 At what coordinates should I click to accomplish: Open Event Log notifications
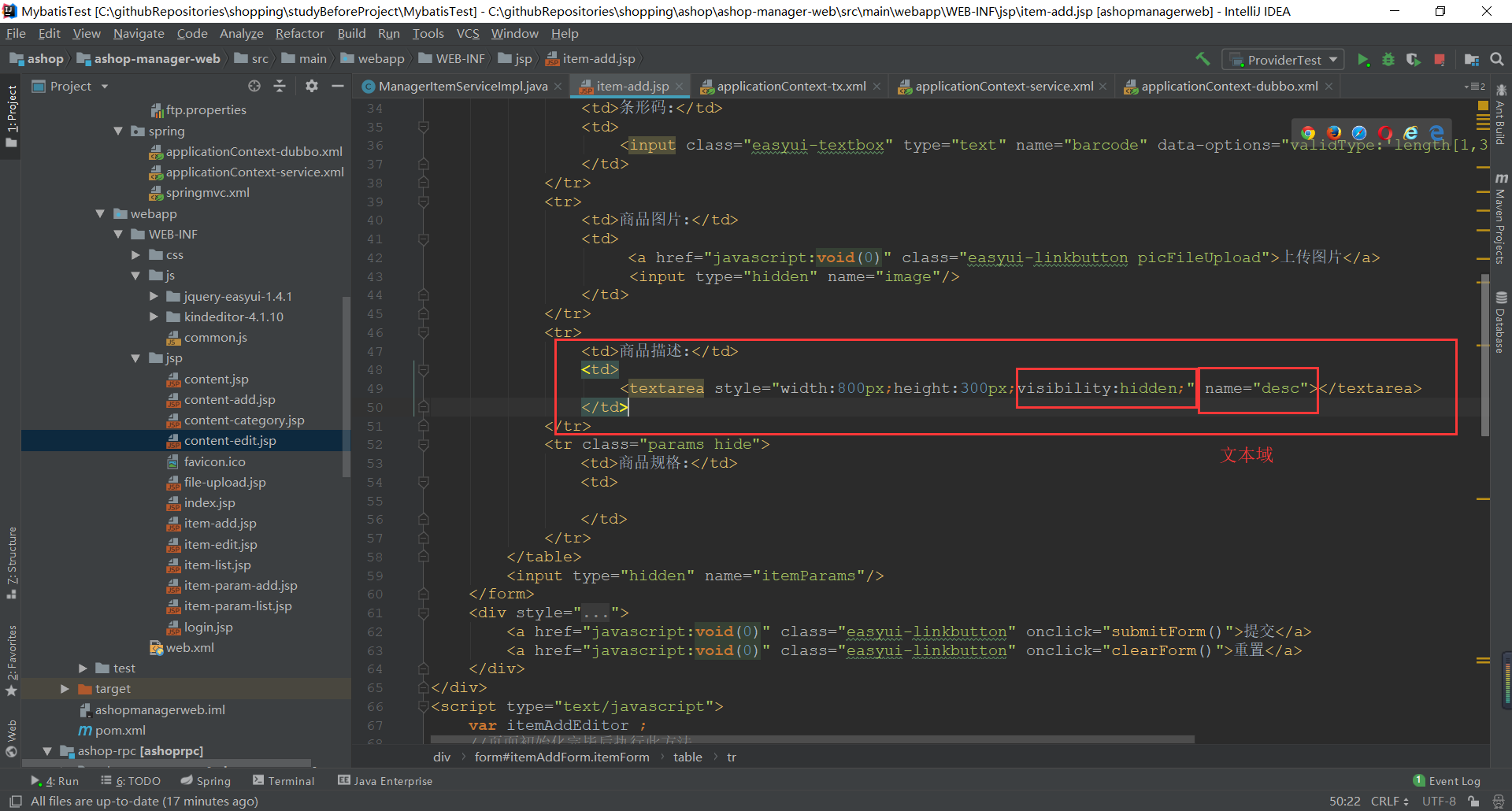point(1447,781)
